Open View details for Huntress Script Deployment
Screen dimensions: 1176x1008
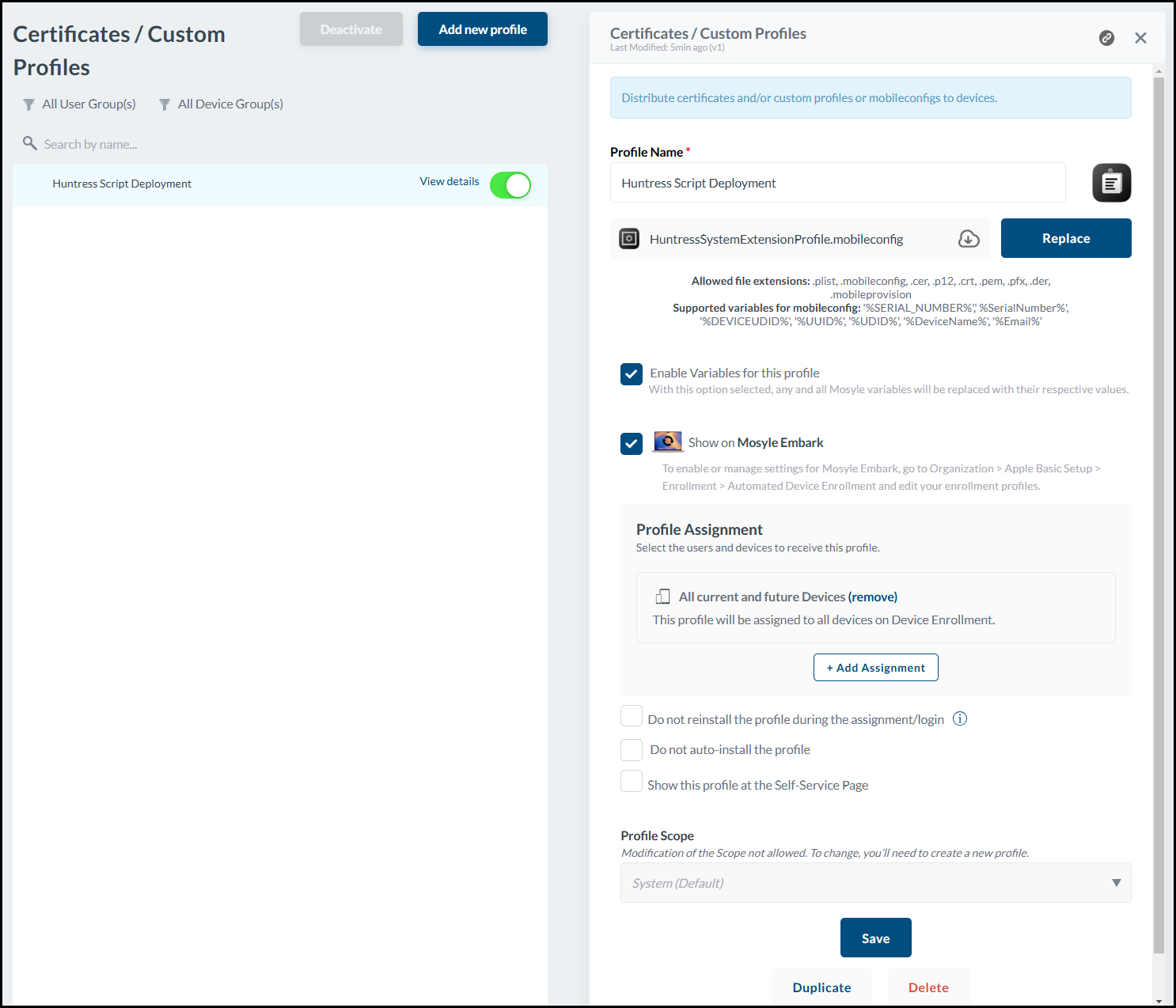tap(450, 181)
